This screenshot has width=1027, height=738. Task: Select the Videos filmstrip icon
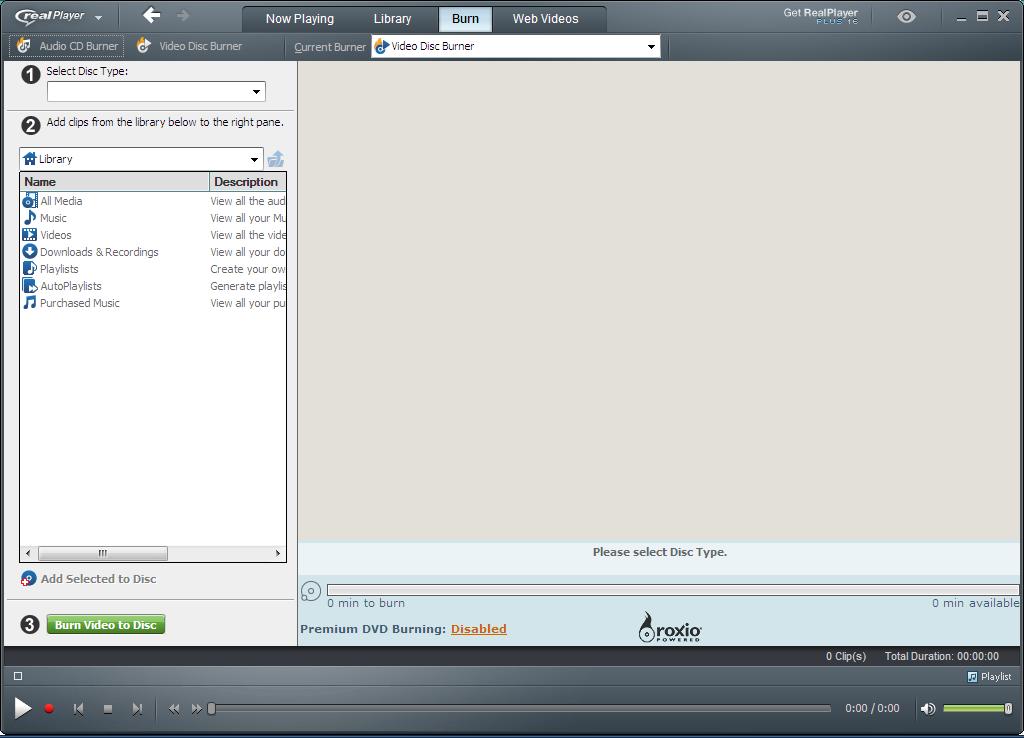[x=30, y=234]
